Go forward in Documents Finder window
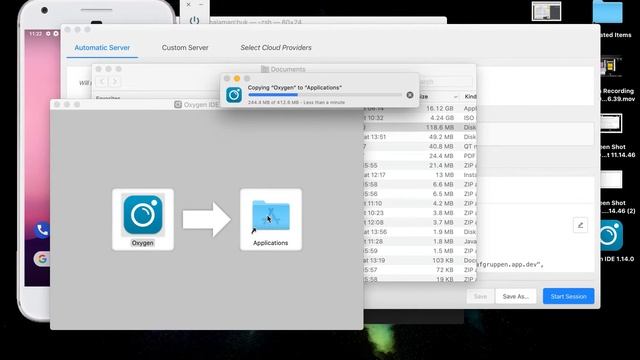Image resolution: width=640 pixels, height=360 pixels. pyautogui.click(x=115, y=82)
